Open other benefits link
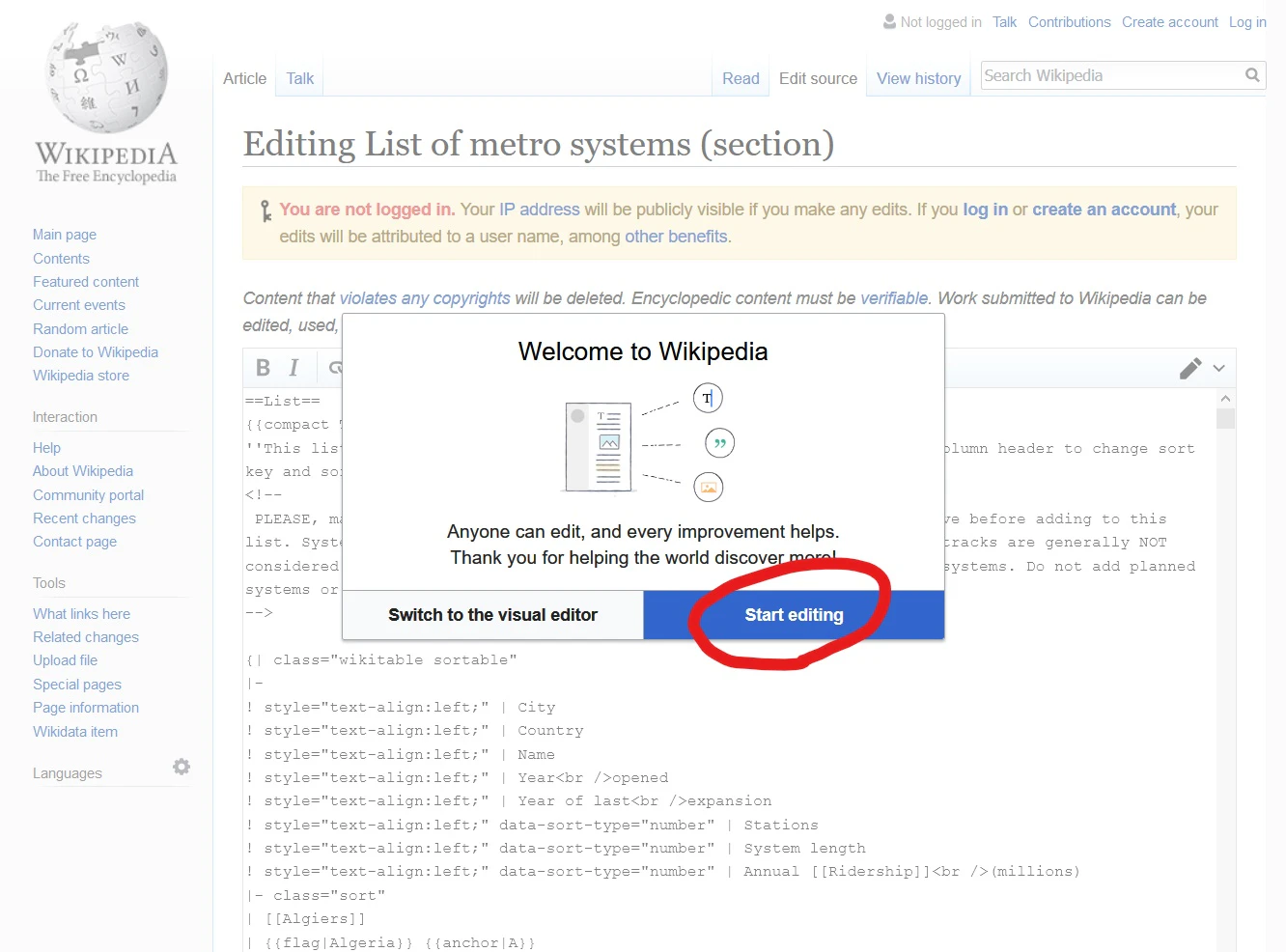 [676, 237]
